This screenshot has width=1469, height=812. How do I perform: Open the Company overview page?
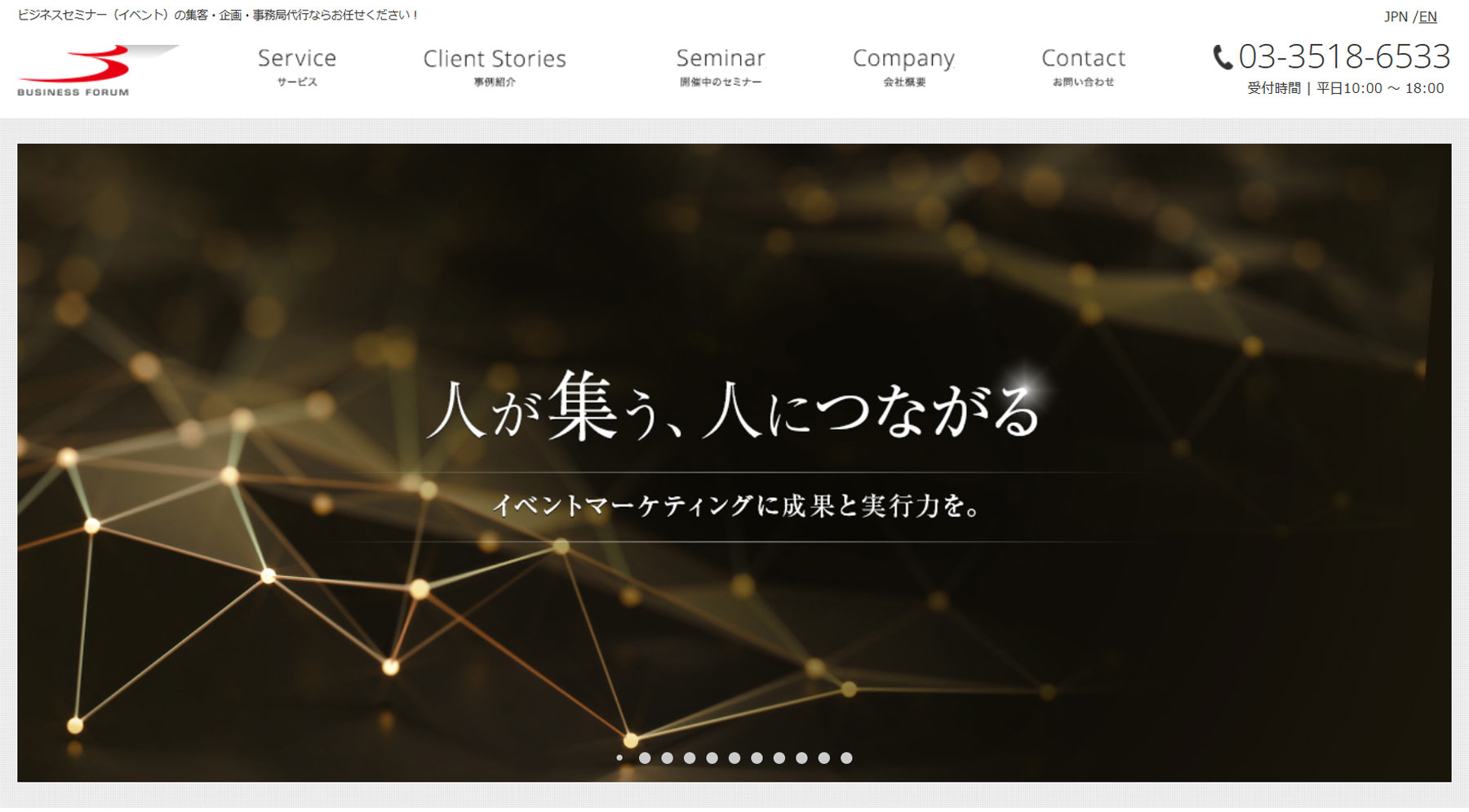(904, 67)
